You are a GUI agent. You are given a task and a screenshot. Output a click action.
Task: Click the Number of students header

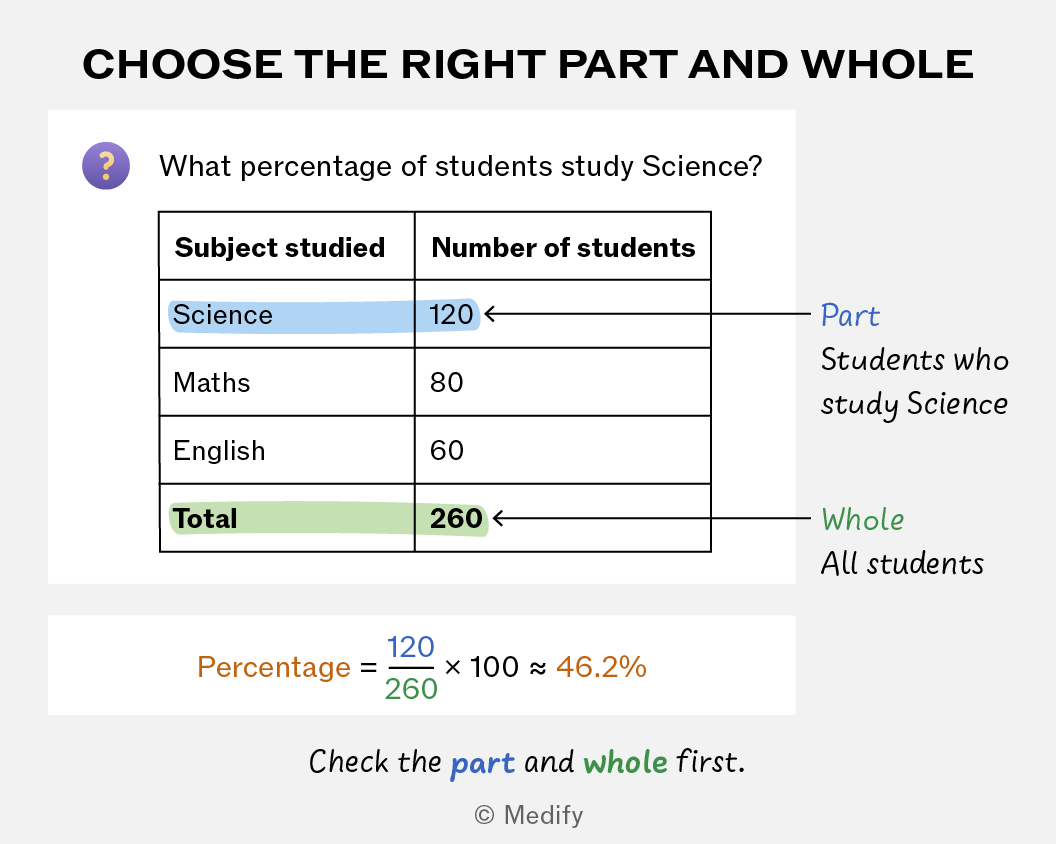[x=563, y=247]
